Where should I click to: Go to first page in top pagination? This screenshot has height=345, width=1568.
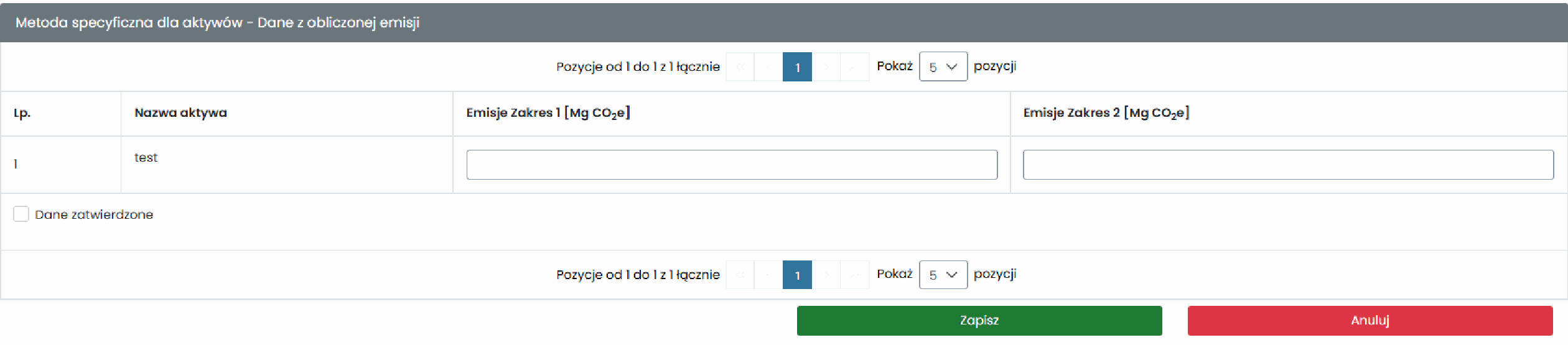(x=740, y=67)
